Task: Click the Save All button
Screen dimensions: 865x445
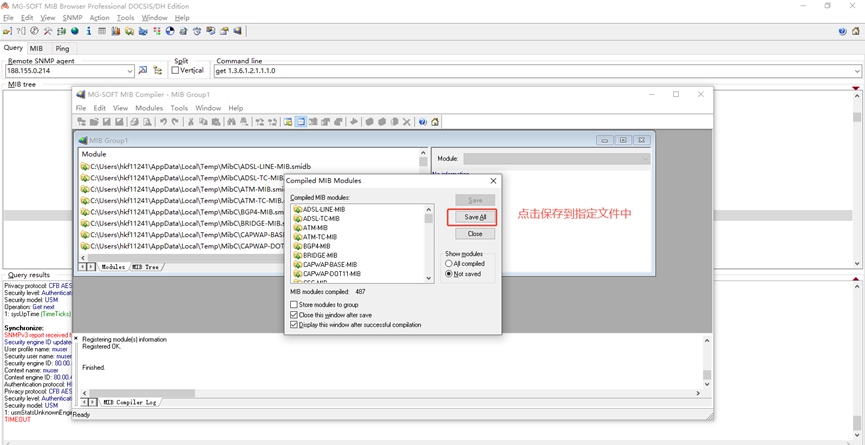Action: (x=475, y=217)
